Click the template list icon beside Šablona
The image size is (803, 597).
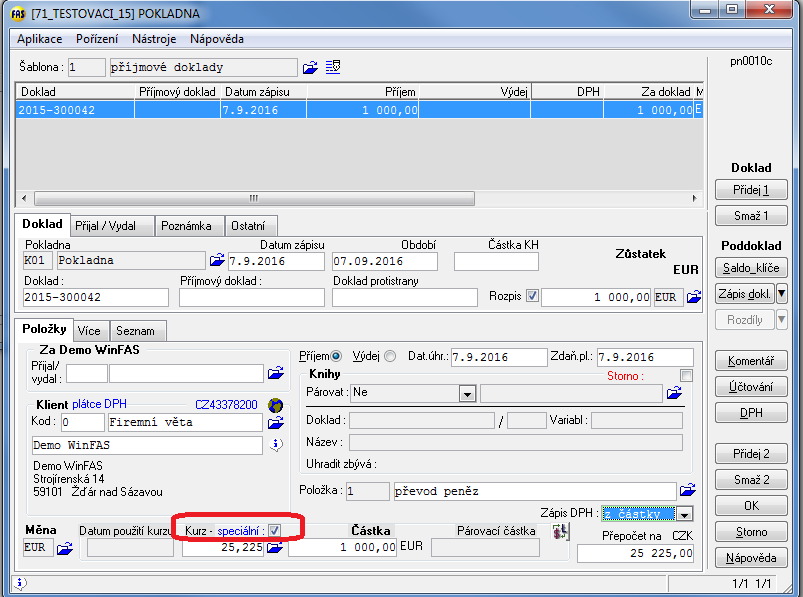point(333,67)
